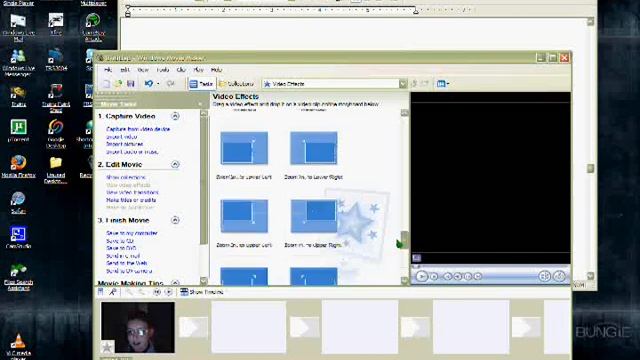Toggle the Tasks pane button

click(201, 84)
